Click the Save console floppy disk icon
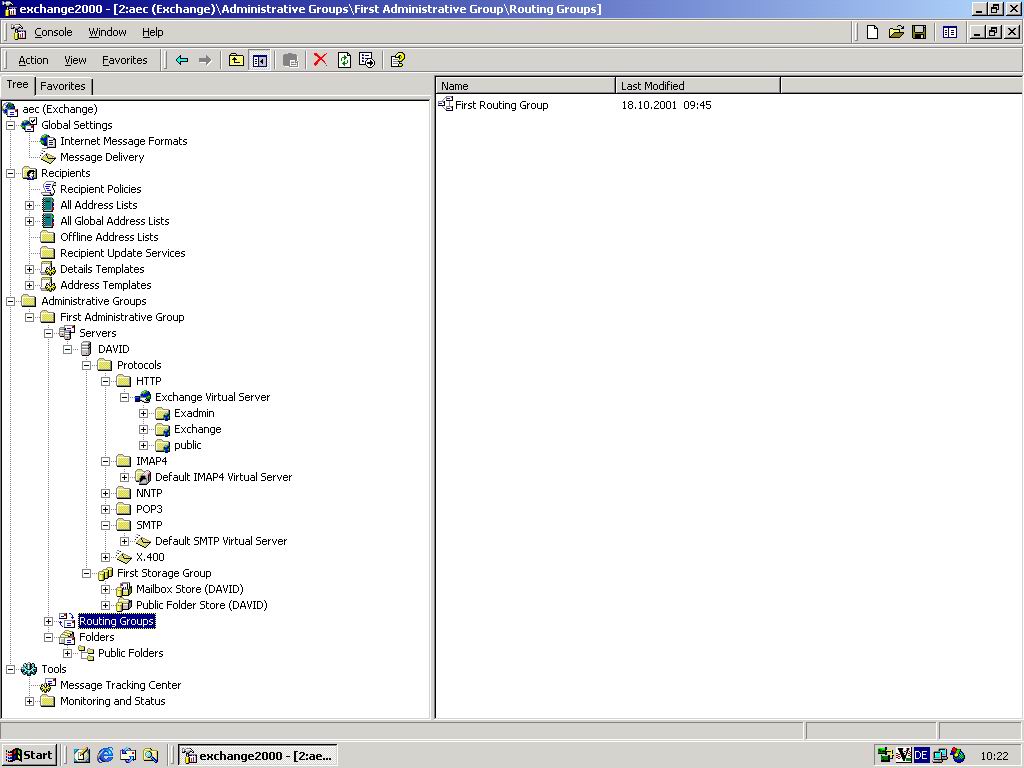Screen dimensions: 1024x768 tap(919, 32)
